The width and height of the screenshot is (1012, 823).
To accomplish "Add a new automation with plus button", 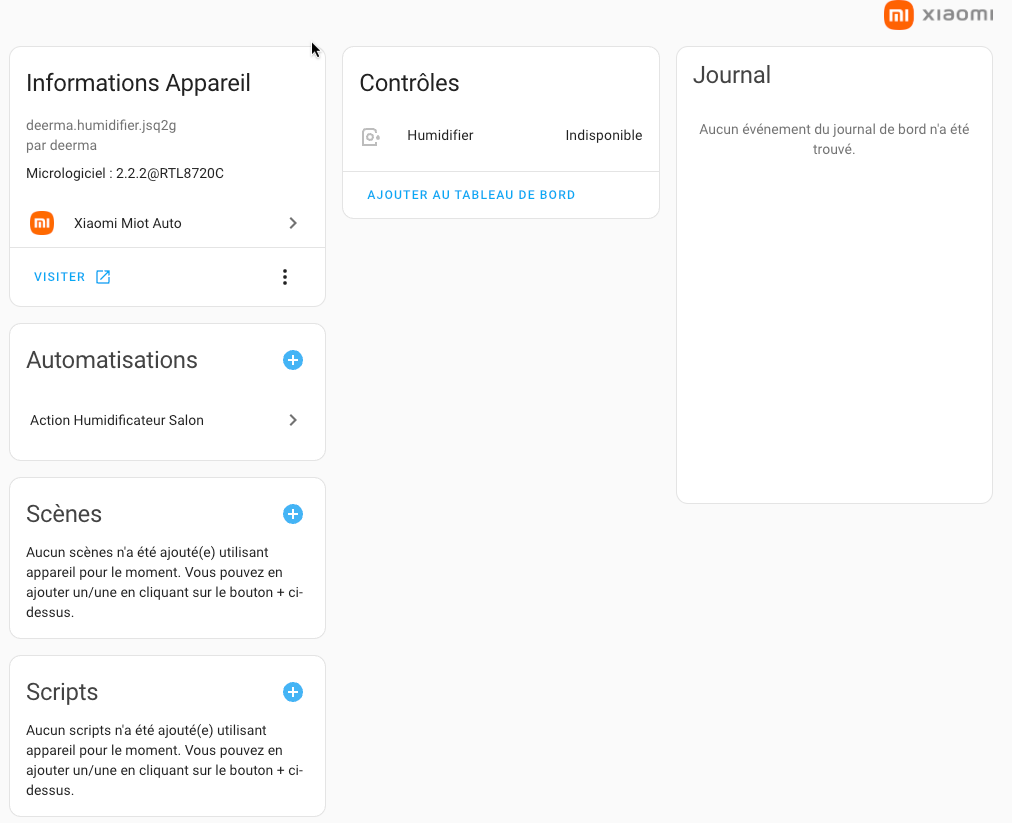I will tap(293, 360).
